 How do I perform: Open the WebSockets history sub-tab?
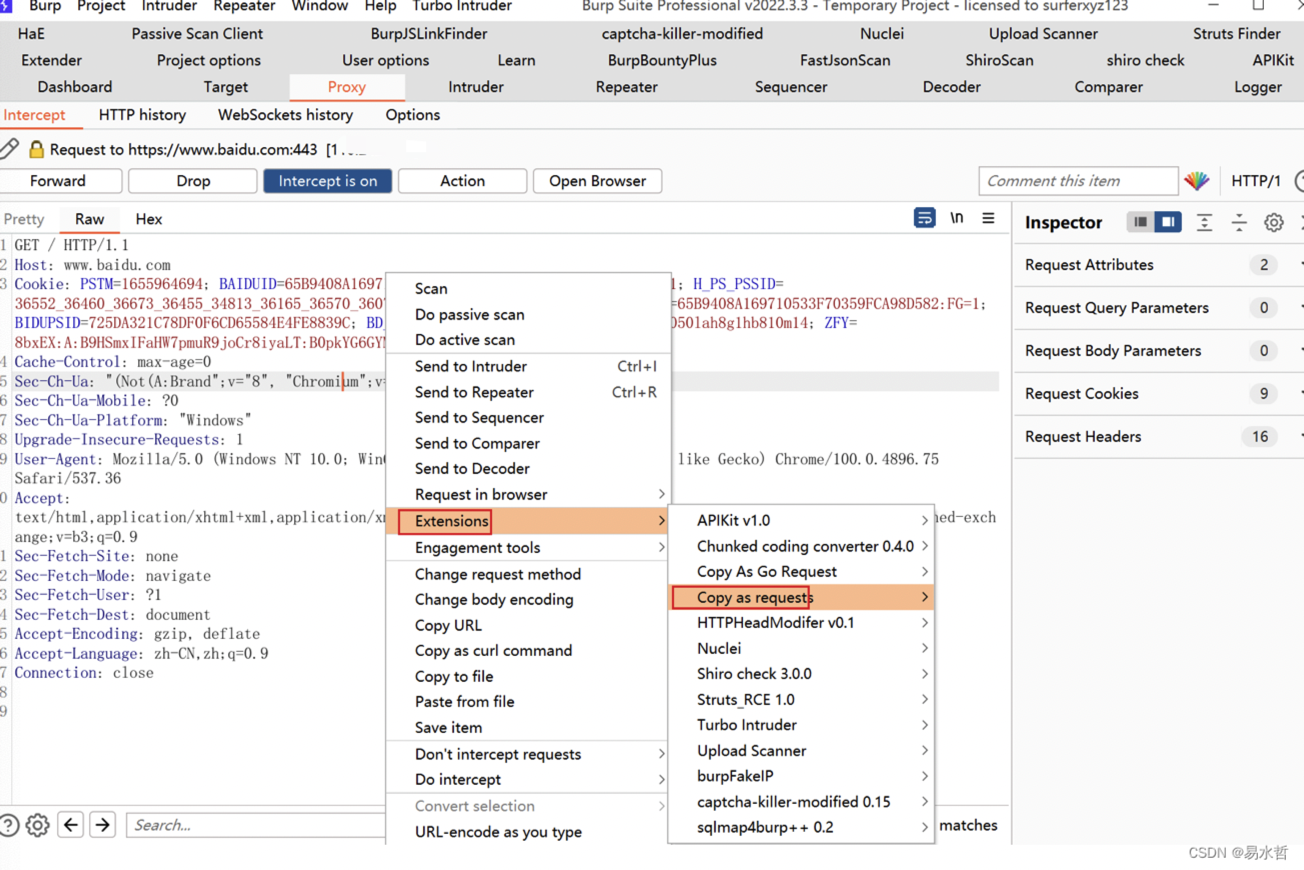click(x=285, y=115)
